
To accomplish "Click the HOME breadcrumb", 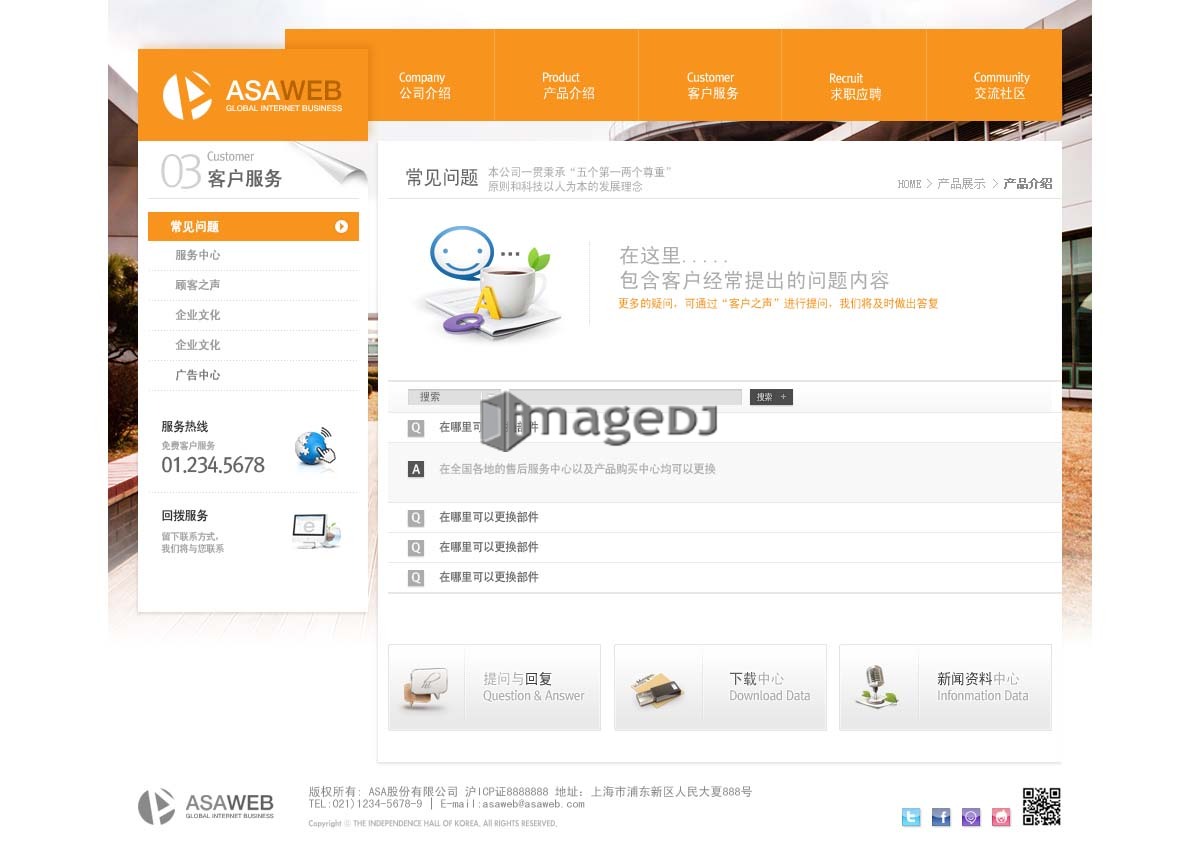I will 909,184.
